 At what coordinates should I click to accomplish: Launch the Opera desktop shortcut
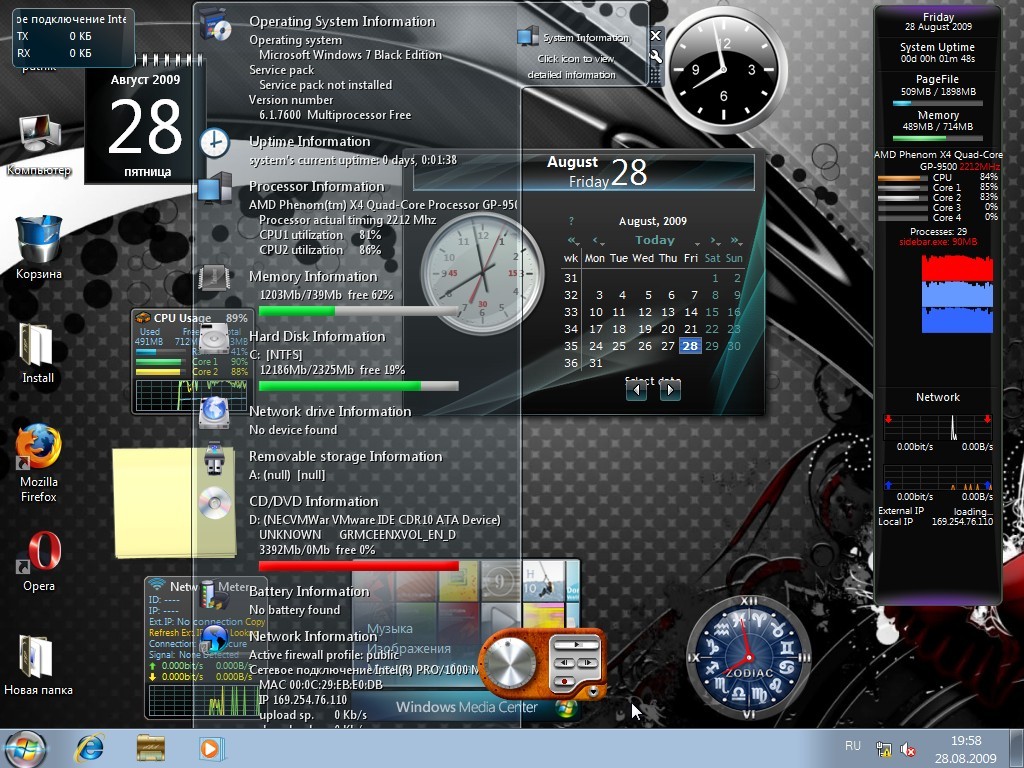pos(39,562)
